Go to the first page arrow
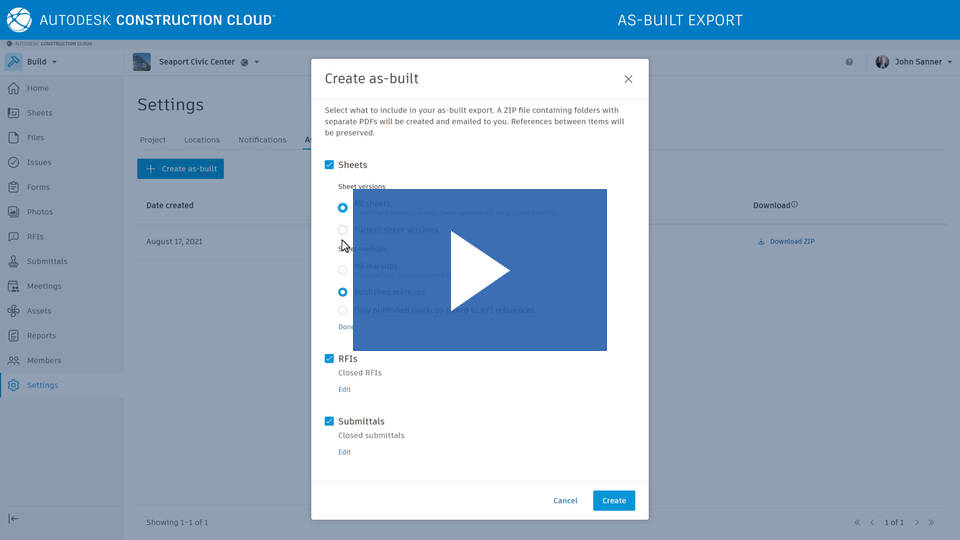The width and height of the screenshot is (960, 540). (x=857, y=522)
